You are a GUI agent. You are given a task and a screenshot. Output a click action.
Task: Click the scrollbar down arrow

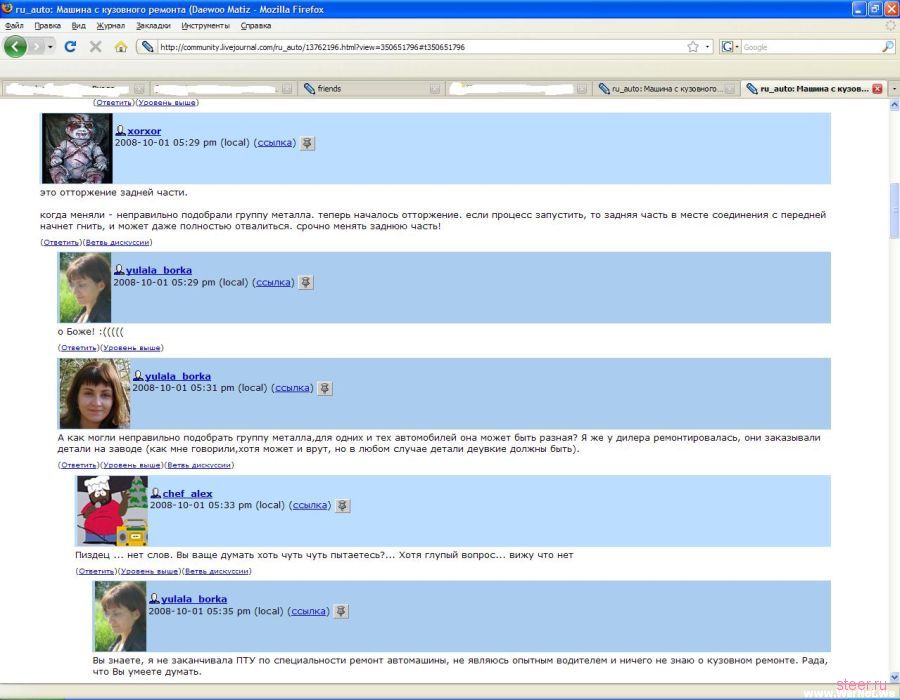click(x=894, y=678)
